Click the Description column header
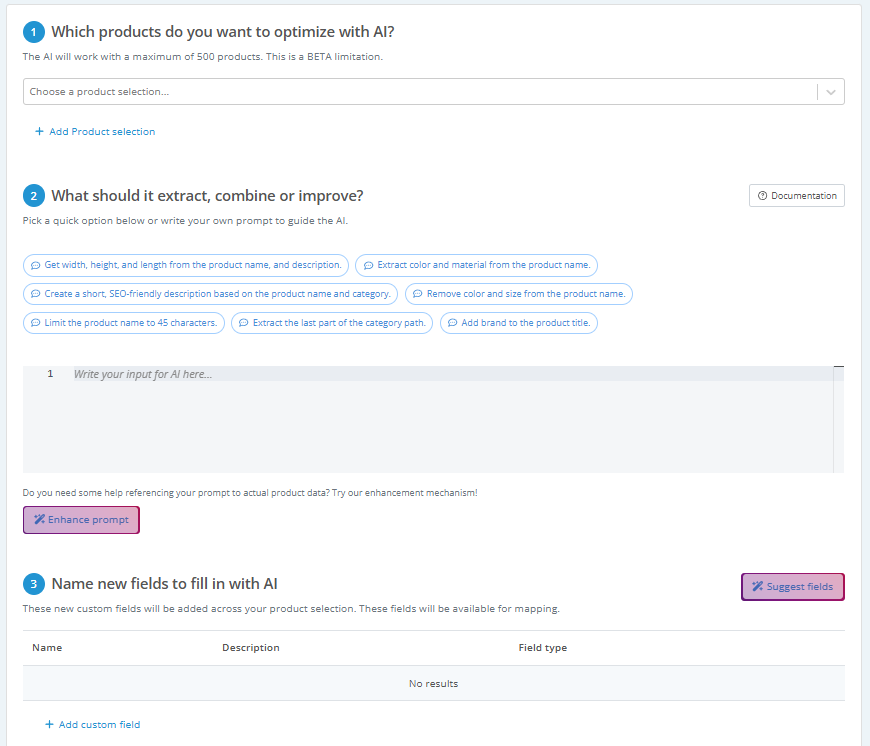The image size is (870, 746). coord(251,648)
